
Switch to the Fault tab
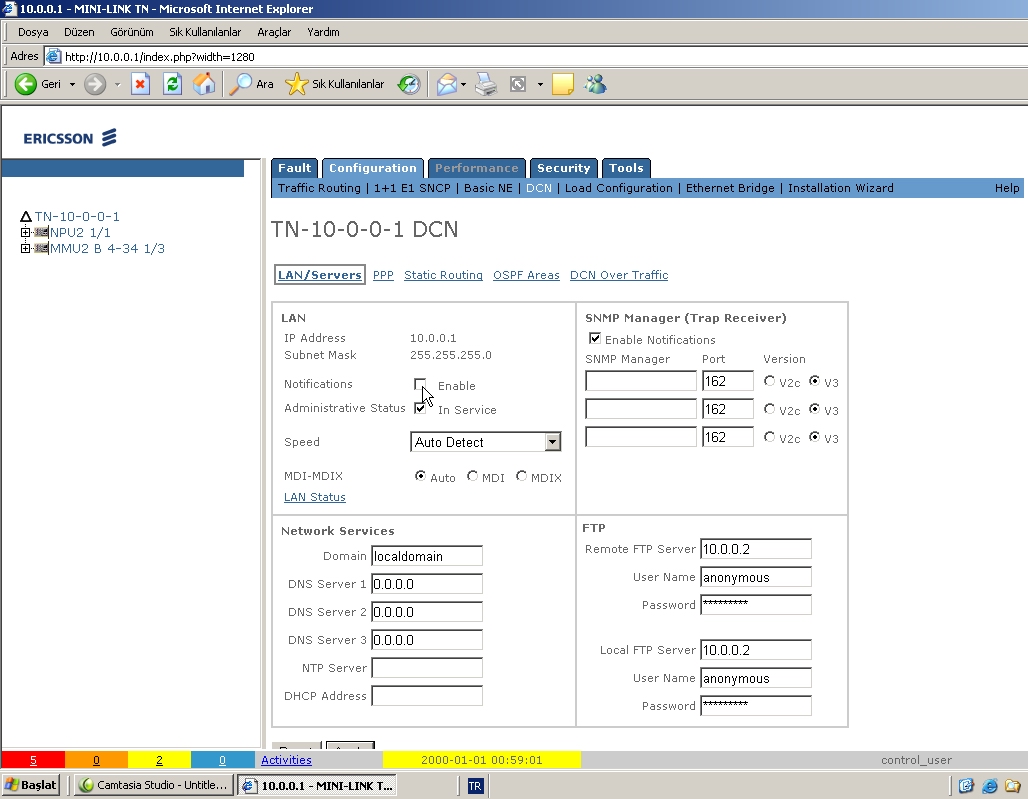(294, 168)
